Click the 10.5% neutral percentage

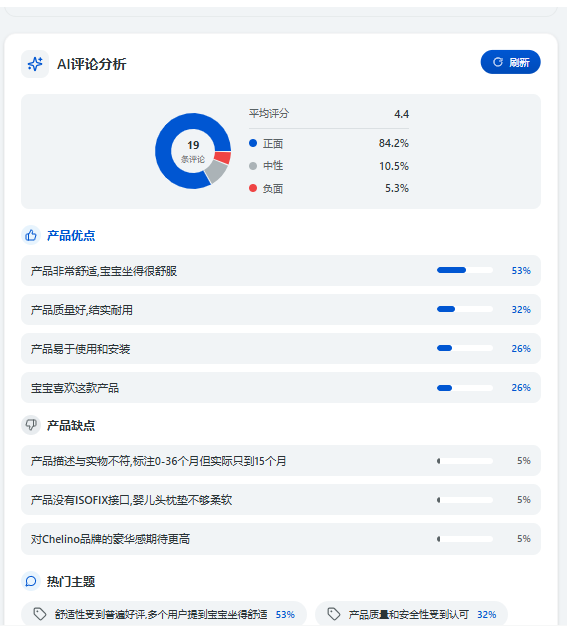[x=394, y=166]
